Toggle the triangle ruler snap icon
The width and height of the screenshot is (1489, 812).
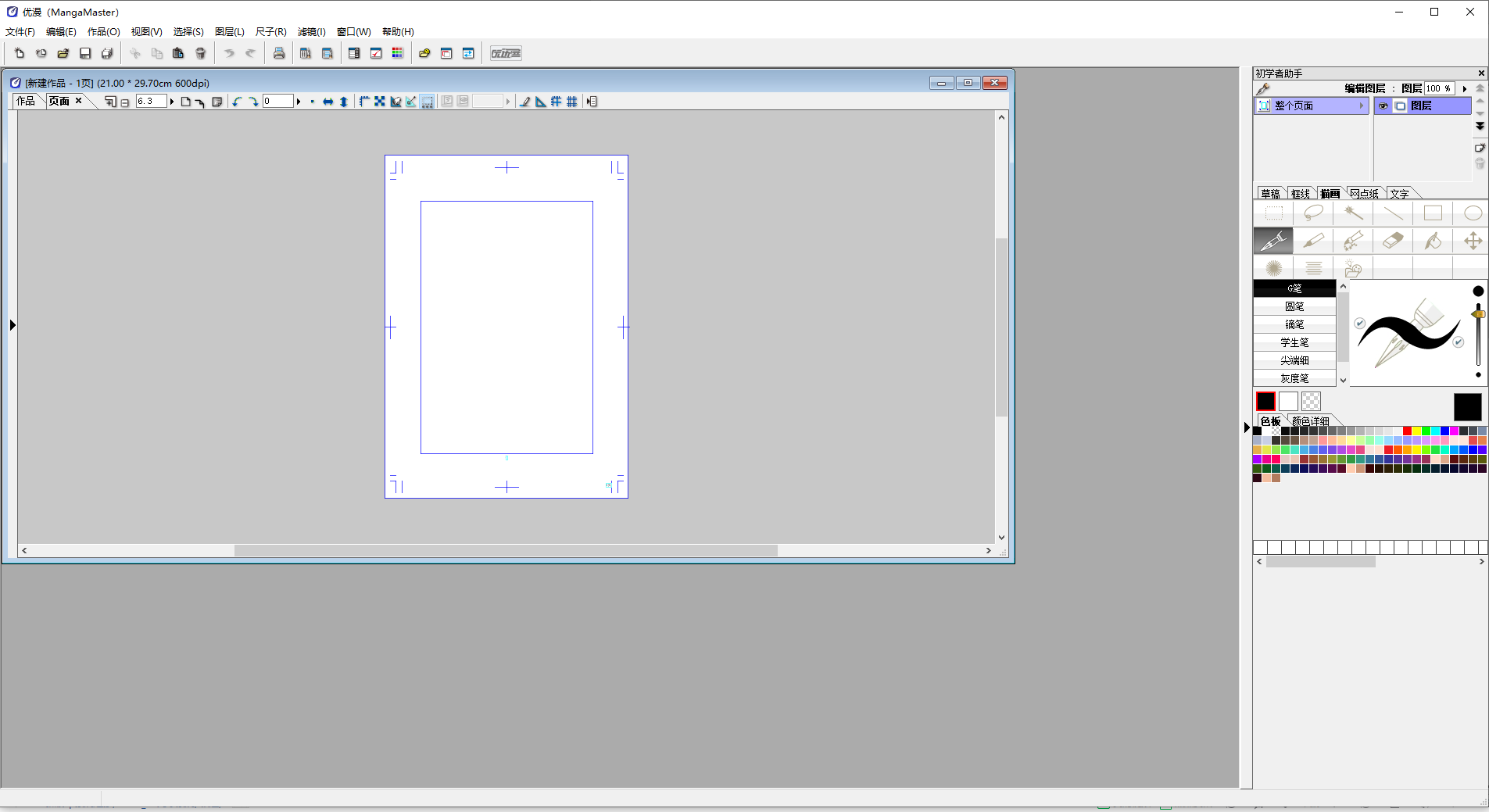tap(540, 102)
